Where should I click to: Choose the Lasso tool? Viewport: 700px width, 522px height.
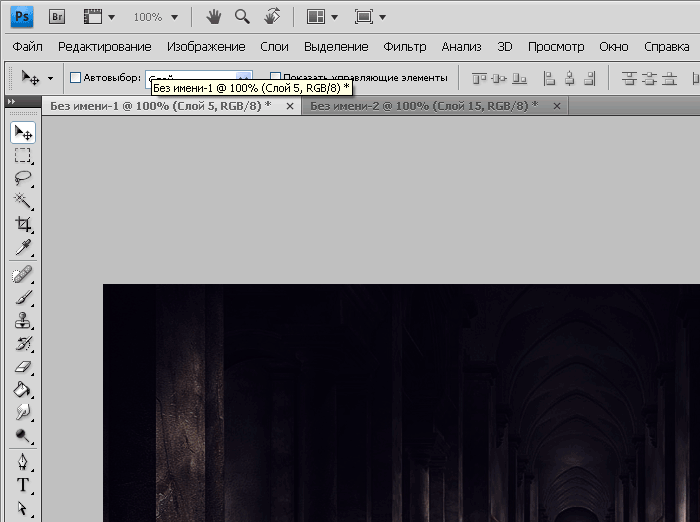[22, 178]
